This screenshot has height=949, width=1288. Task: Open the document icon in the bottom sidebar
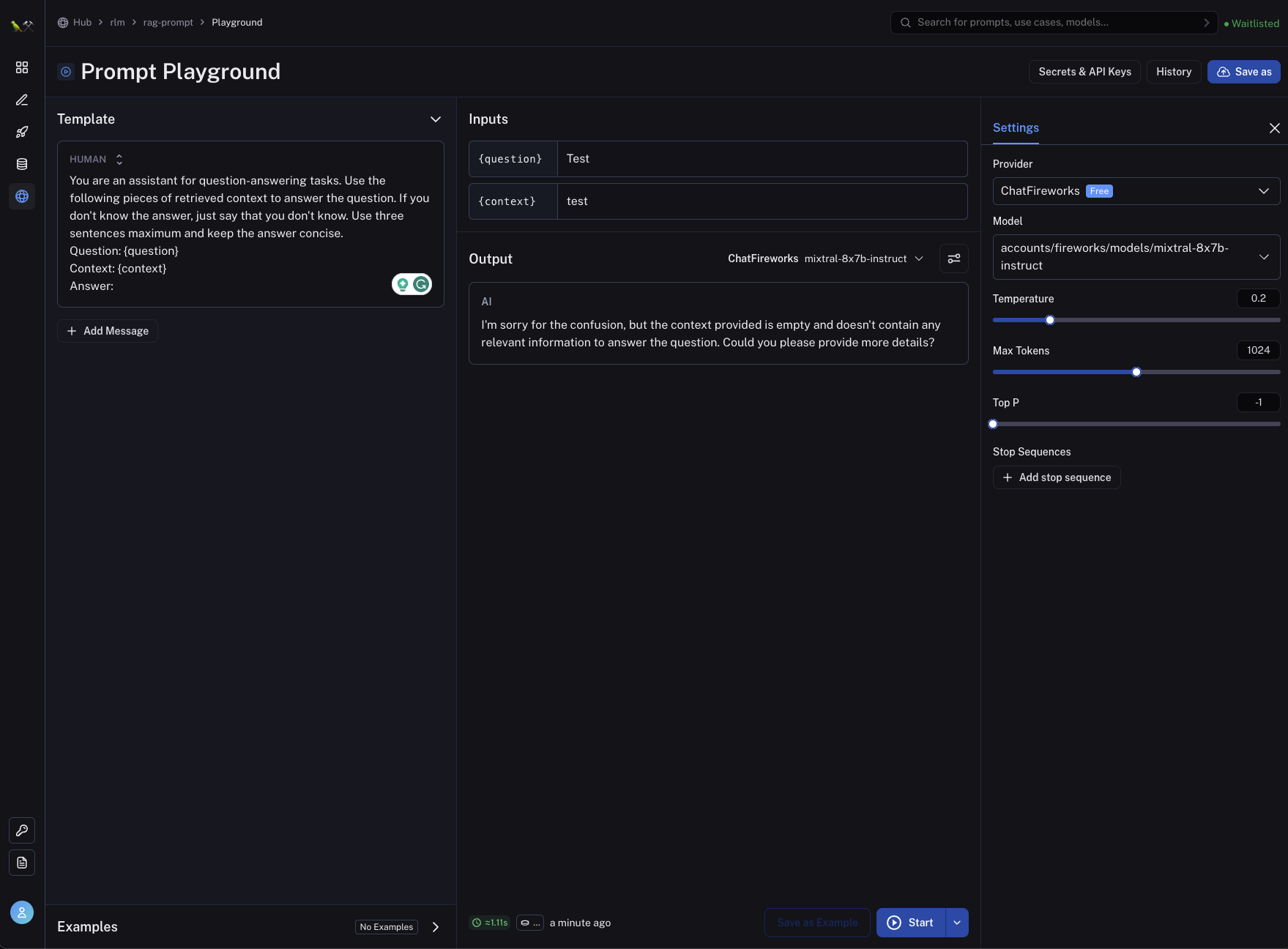(x=22, y=863)
